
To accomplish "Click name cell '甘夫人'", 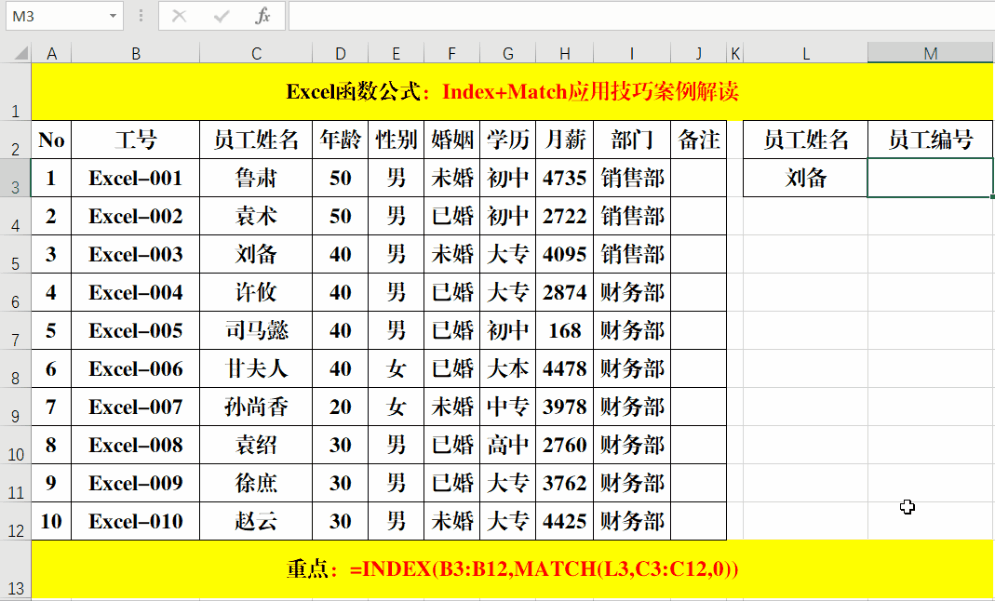I will click(256, 368).
